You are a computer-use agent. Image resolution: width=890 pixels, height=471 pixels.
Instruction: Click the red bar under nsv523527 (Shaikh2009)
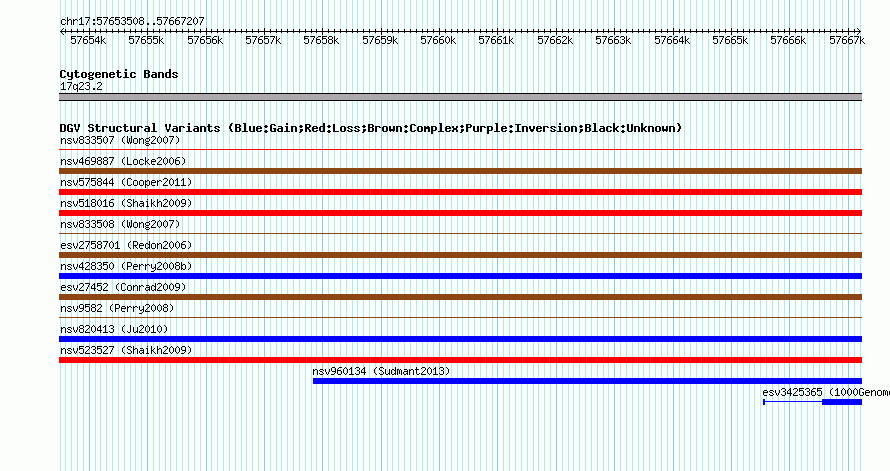[x=460, y=360]
